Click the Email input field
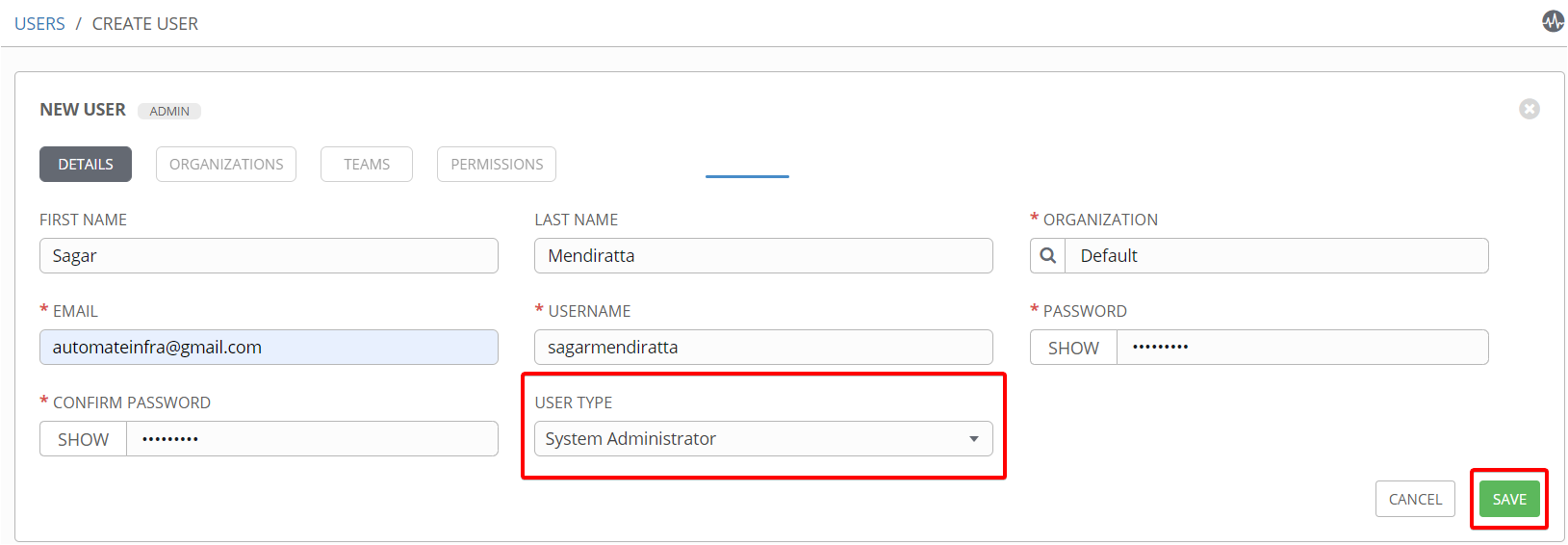Image resolution: width=1568 pixels, height=545 pixels. tap(269, 348)
